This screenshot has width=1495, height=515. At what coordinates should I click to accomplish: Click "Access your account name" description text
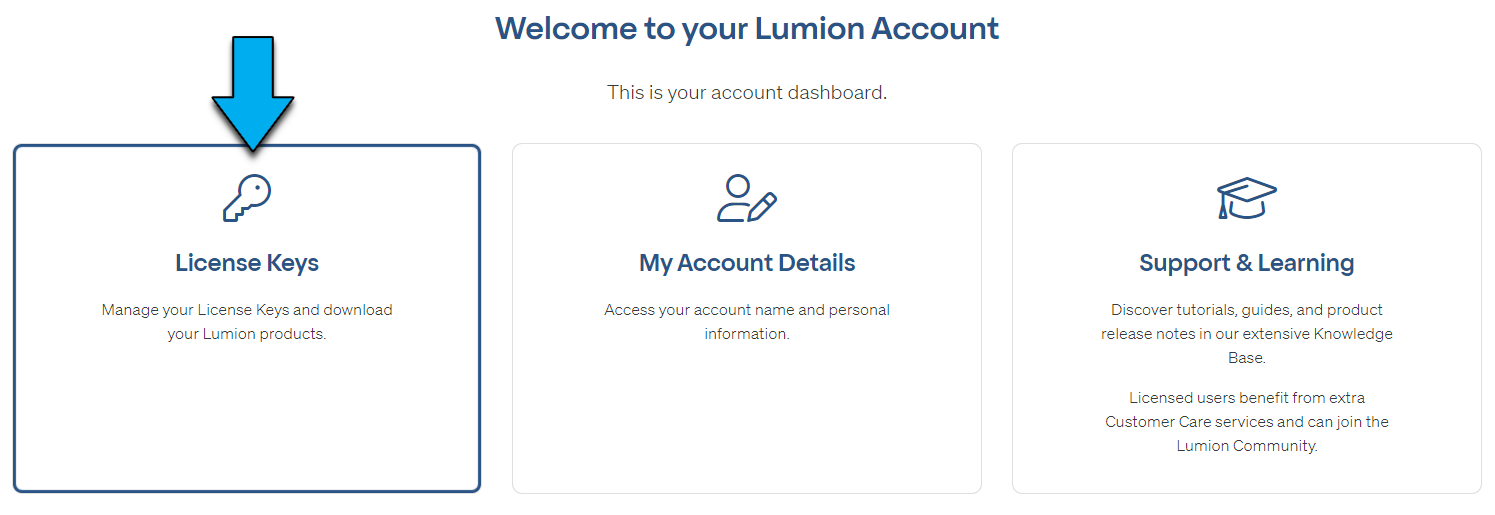tap(747, 310)
